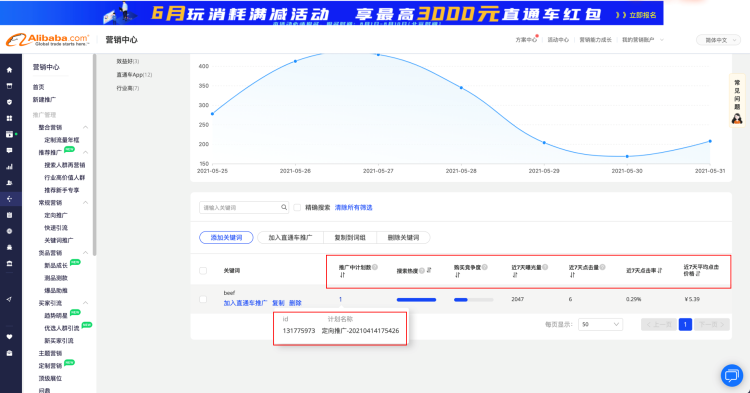750x393 pixels.
Task: Click the paper plane icon in dark sidebar
Action: point(9,299)
